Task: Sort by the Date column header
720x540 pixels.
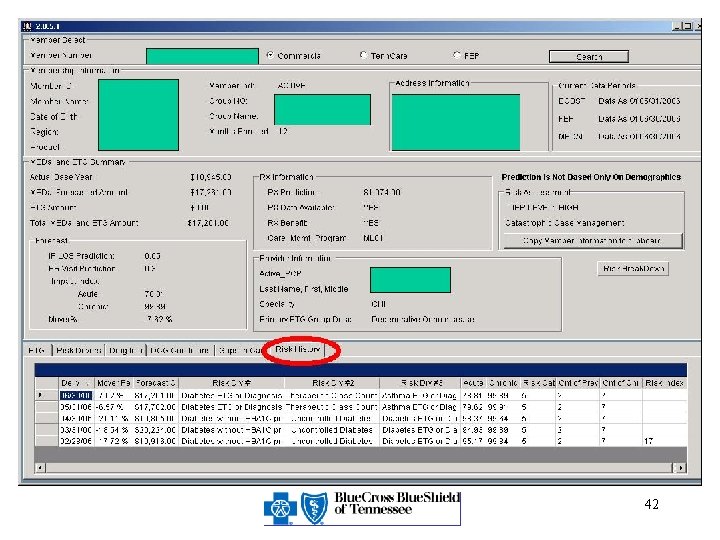Action: 76,383
